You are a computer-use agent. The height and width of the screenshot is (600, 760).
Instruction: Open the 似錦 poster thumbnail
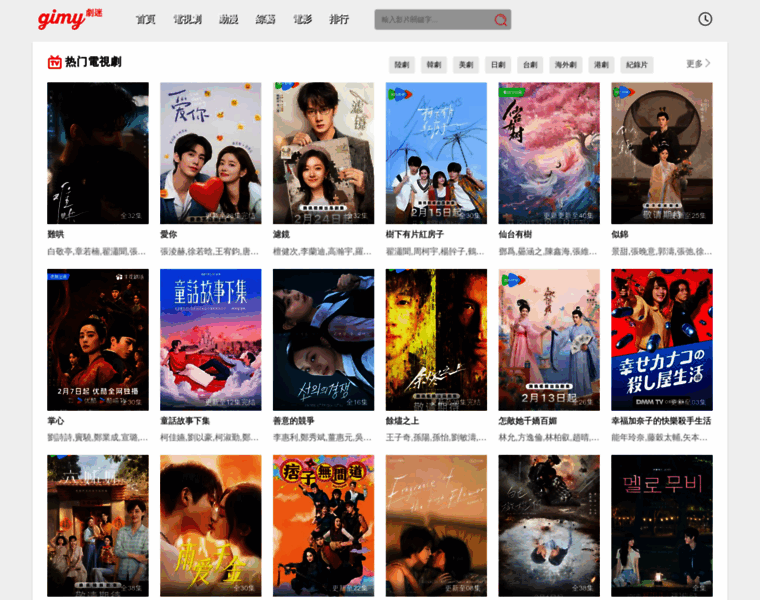click(662, 153)
